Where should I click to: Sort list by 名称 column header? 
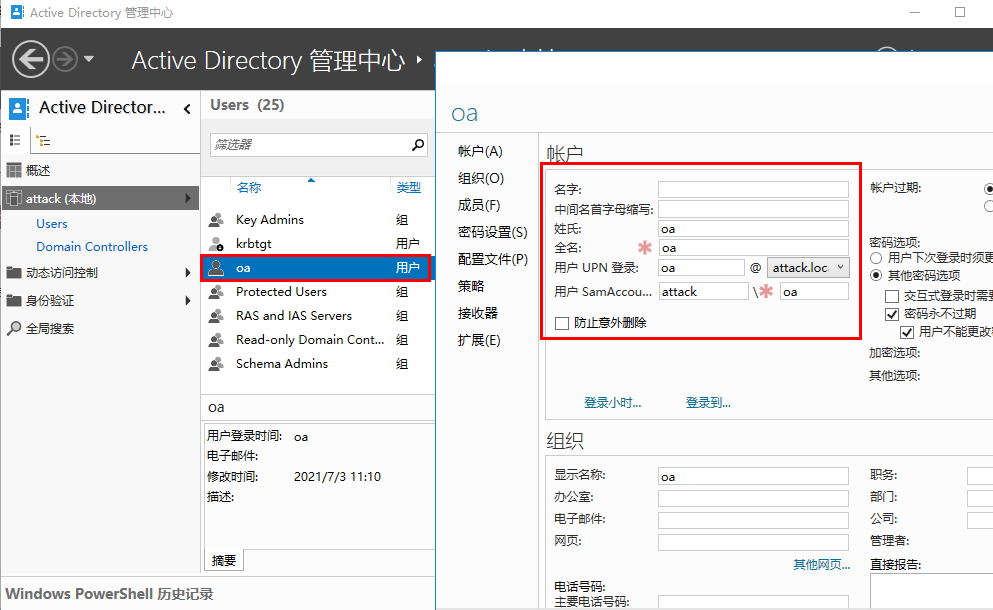(248, 187)
